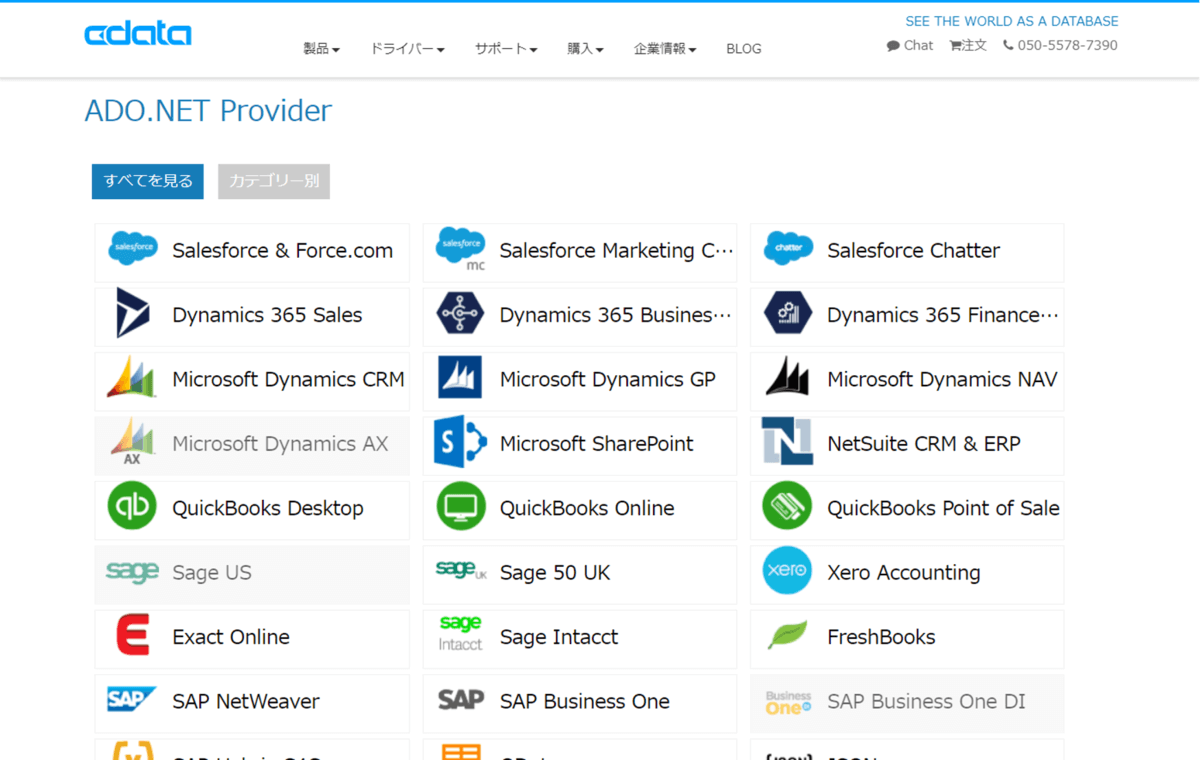The image size is (1200, 760).
Task: Expand the 製品 dropdown menu
Action: (321, 48)
